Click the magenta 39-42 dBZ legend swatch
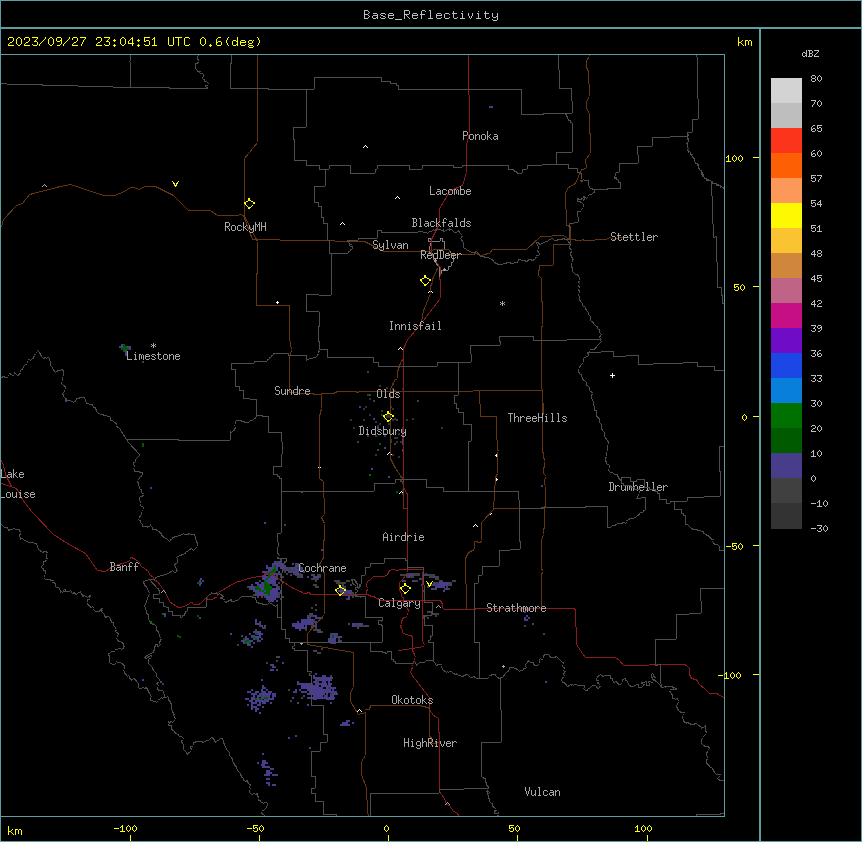862x842 pixels. coord(786,315)
